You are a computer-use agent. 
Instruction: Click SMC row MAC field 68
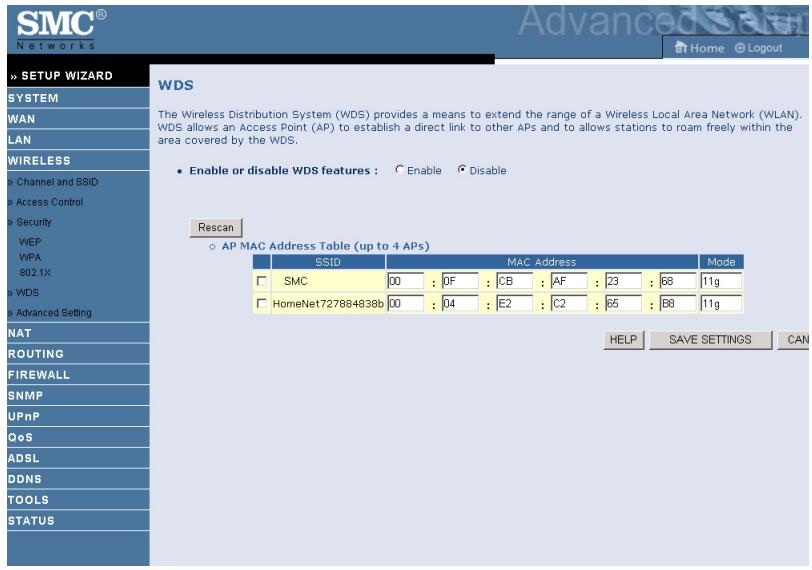point(678,281)
